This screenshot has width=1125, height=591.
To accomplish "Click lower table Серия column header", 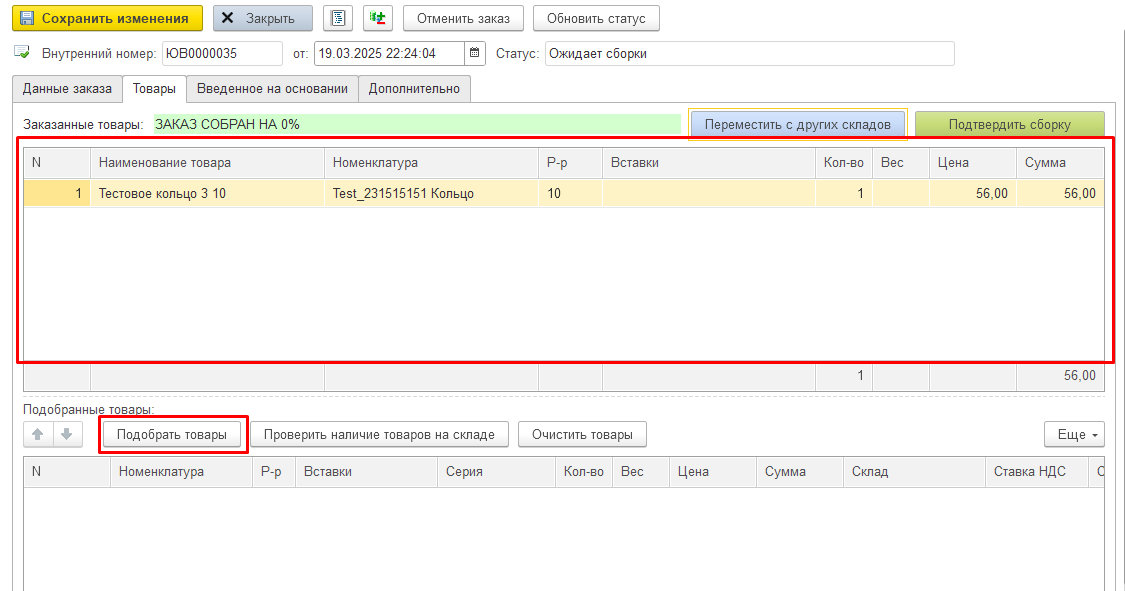I will (496, 472).
